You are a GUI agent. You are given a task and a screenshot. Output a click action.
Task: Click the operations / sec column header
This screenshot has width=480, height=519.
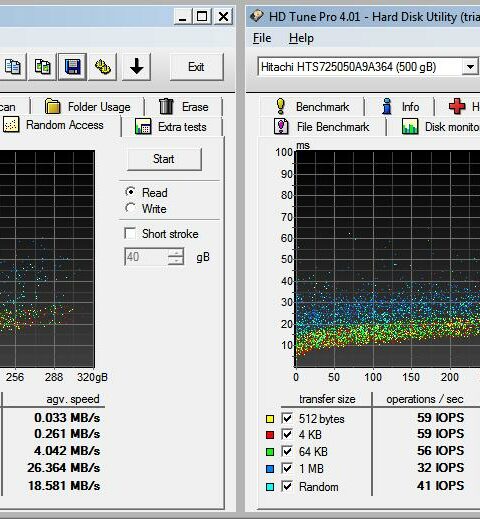click(425, 399)
